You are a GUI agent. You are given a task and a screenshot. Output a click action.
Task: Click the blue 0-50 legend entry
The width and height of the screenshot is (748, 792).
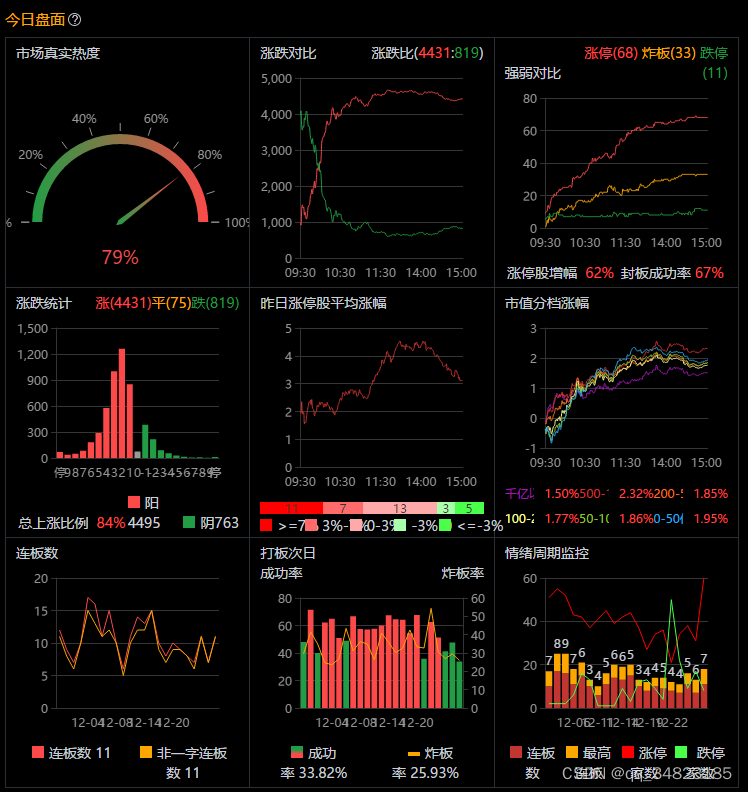[668, 518]
